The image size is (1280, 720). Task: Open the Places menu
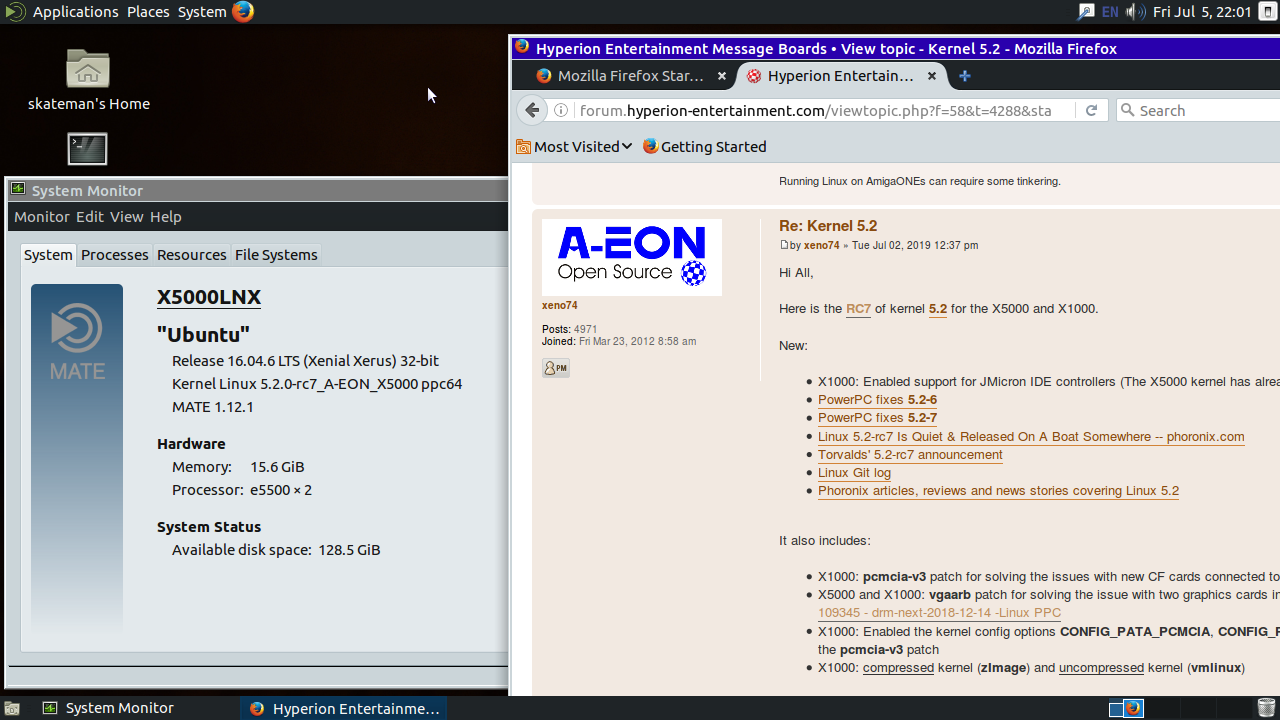point(148,12)
